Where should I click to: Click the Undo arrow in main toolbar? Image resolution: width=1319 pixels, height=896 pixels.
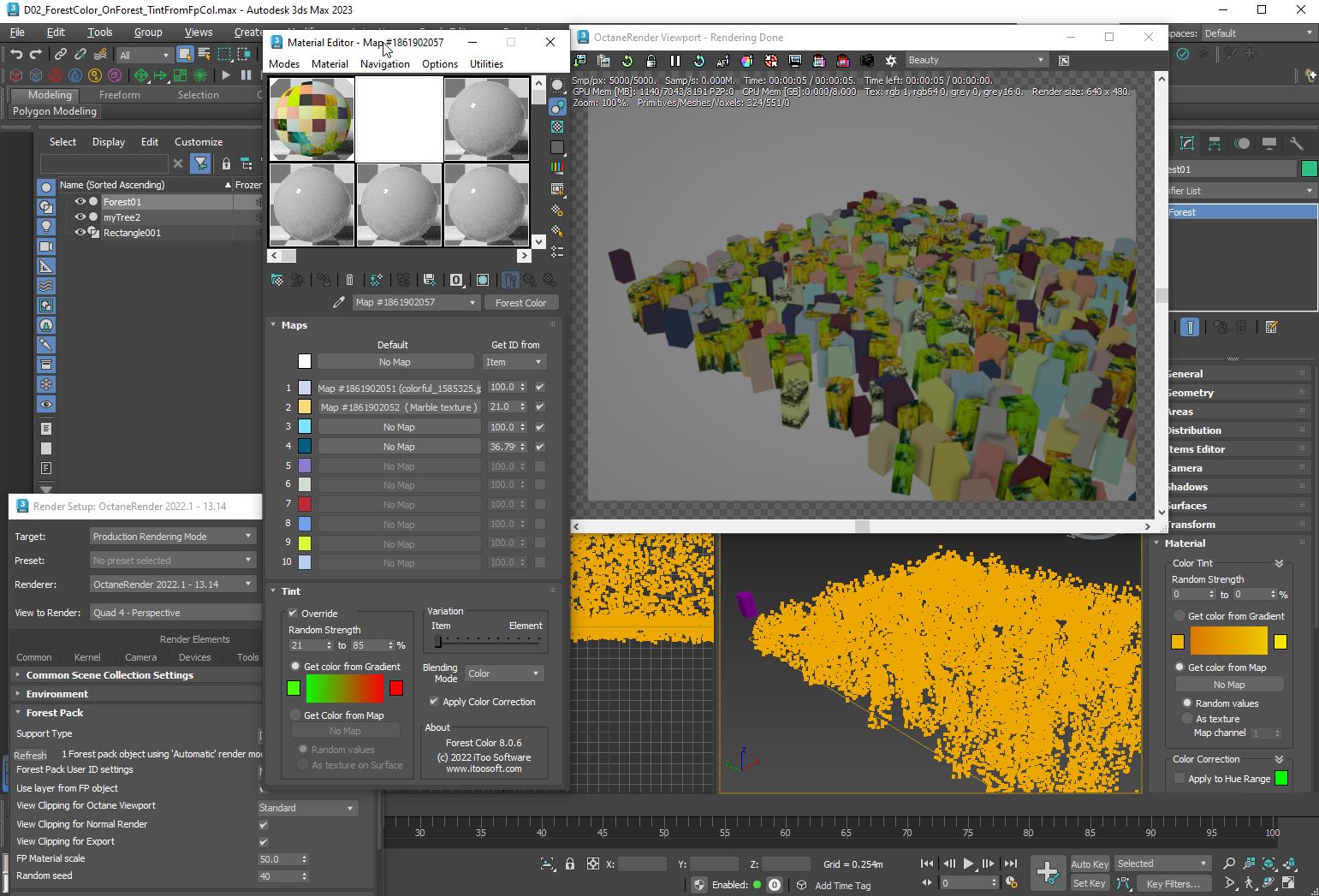15,55
